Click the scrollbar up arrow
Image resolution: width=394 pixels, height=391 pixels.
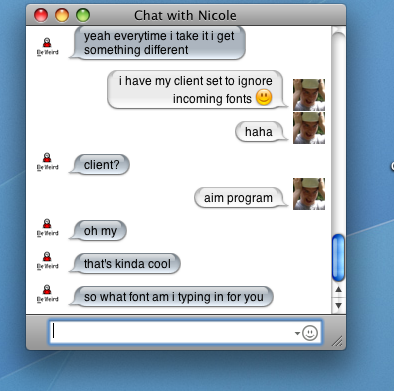pyautogui.click(x=338, y=290)
